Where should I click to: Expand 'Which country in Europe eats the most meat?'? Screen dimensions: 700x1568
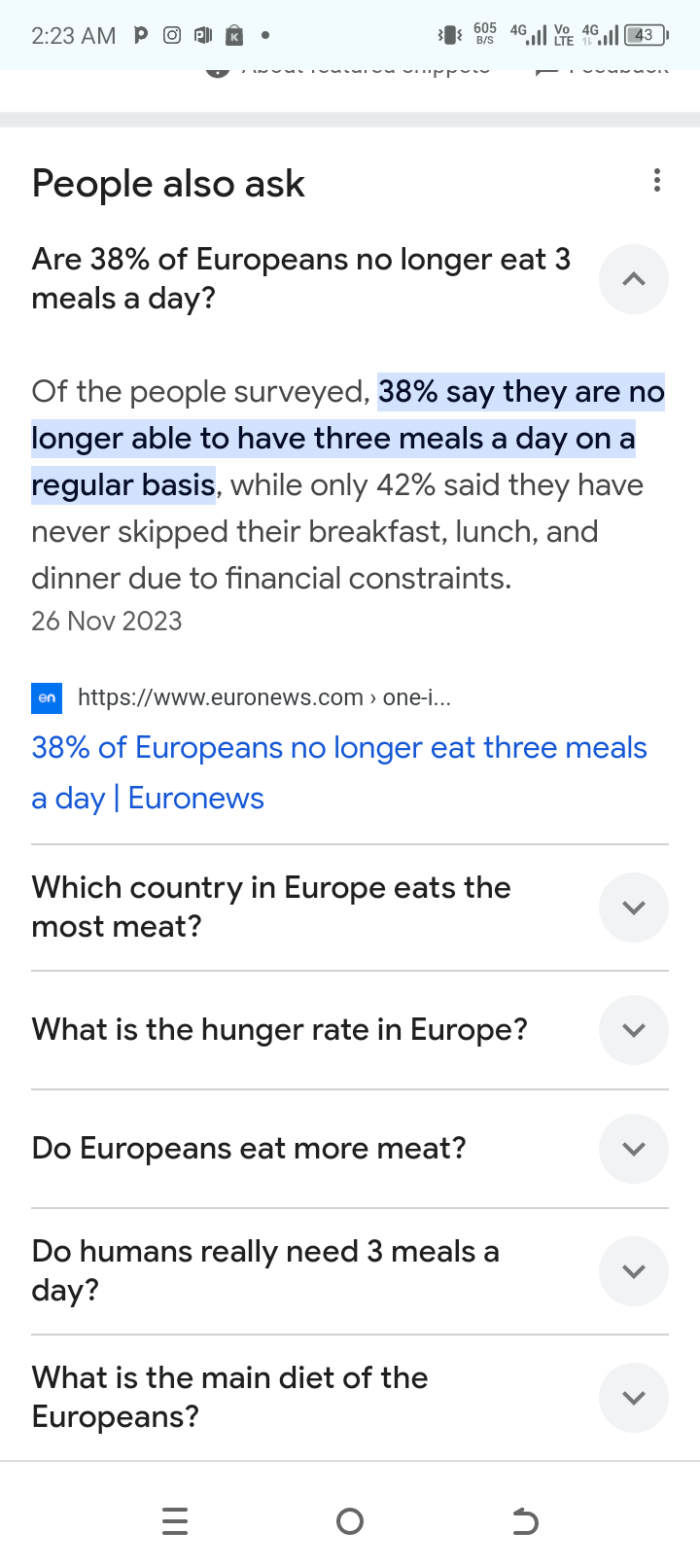click(x=633, y=908)
